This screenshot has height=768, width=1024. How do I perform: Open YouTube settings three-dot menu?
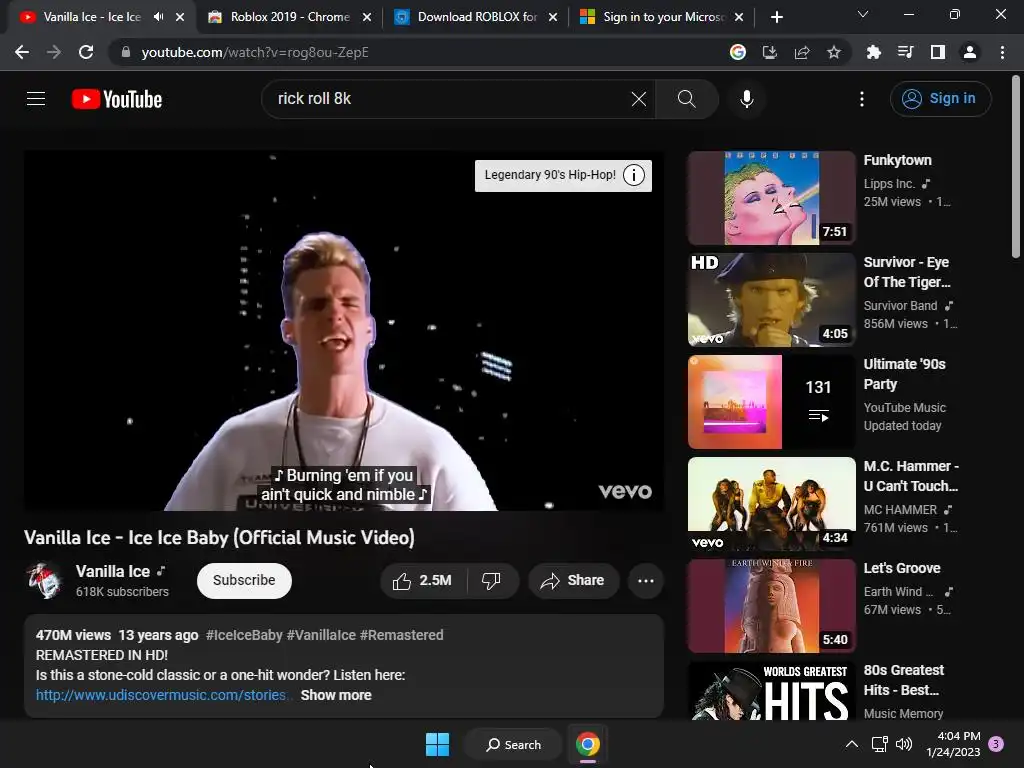(x=862, y=99)
